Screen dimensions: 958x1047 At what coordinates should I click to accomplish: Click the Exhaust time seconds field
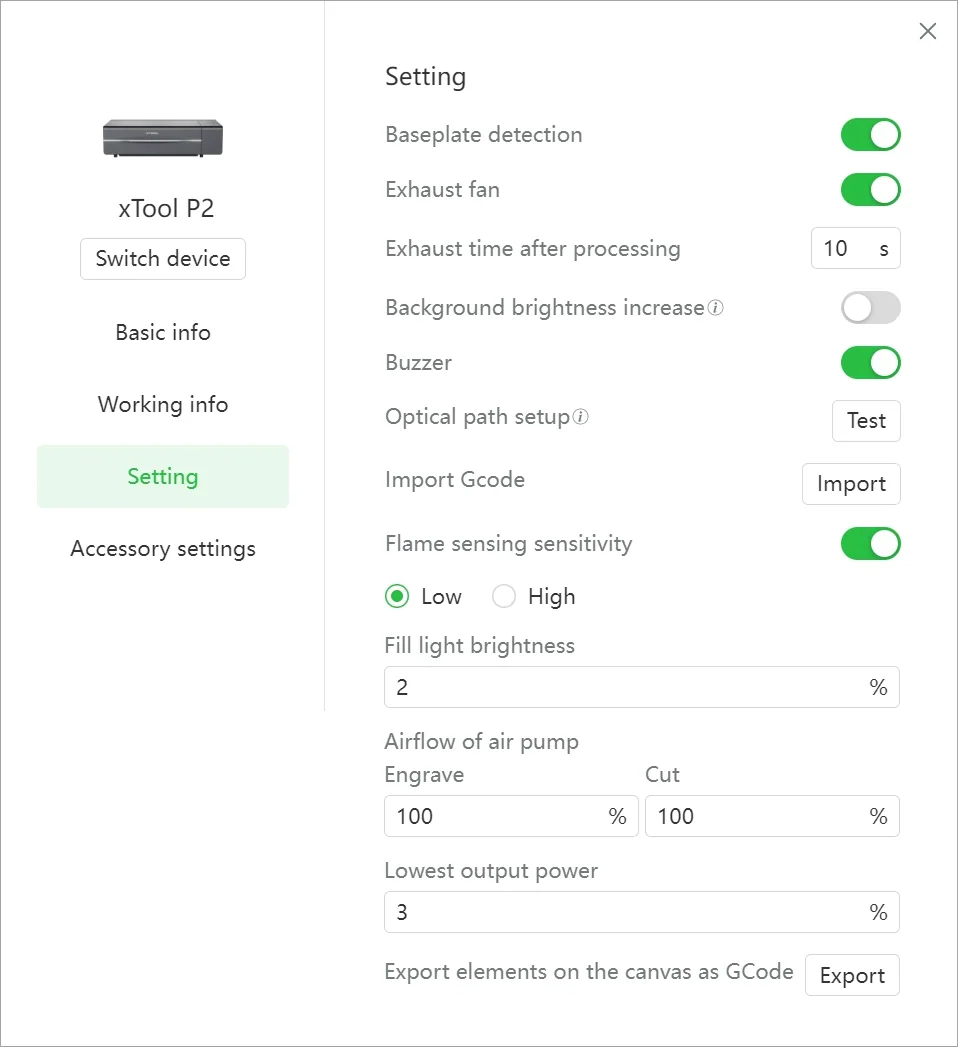coord(855,248)
